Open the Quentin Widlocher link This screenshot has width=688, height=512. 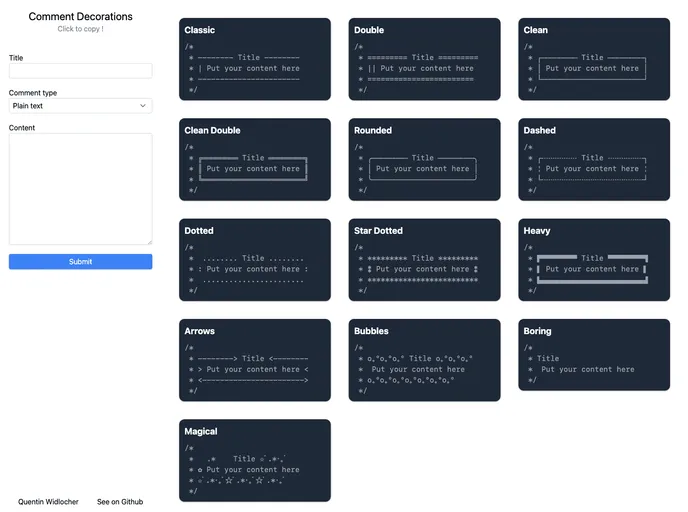coord(47,501)
